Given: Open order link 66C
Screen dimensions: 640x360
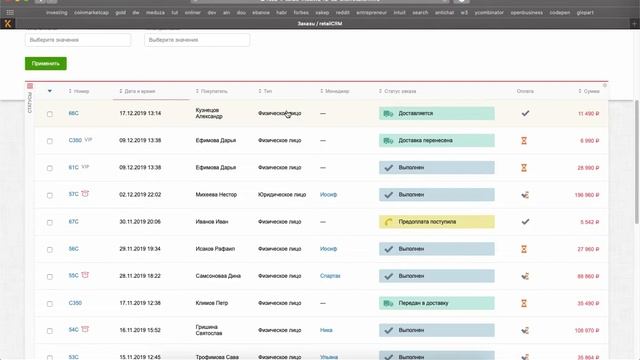Looking at the screenshot, I should (73, 113).
